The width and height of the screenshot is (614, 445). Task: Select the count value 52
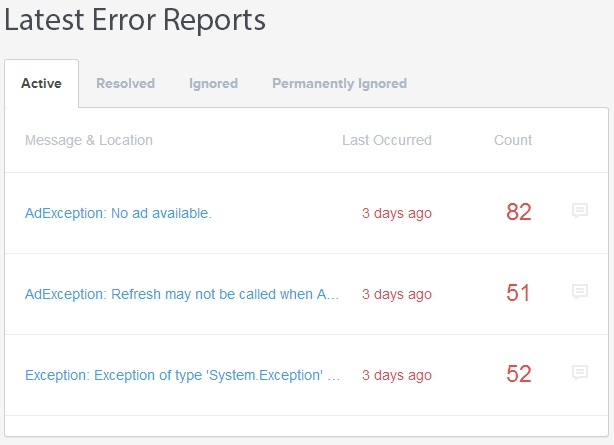(x=519, y=374)
